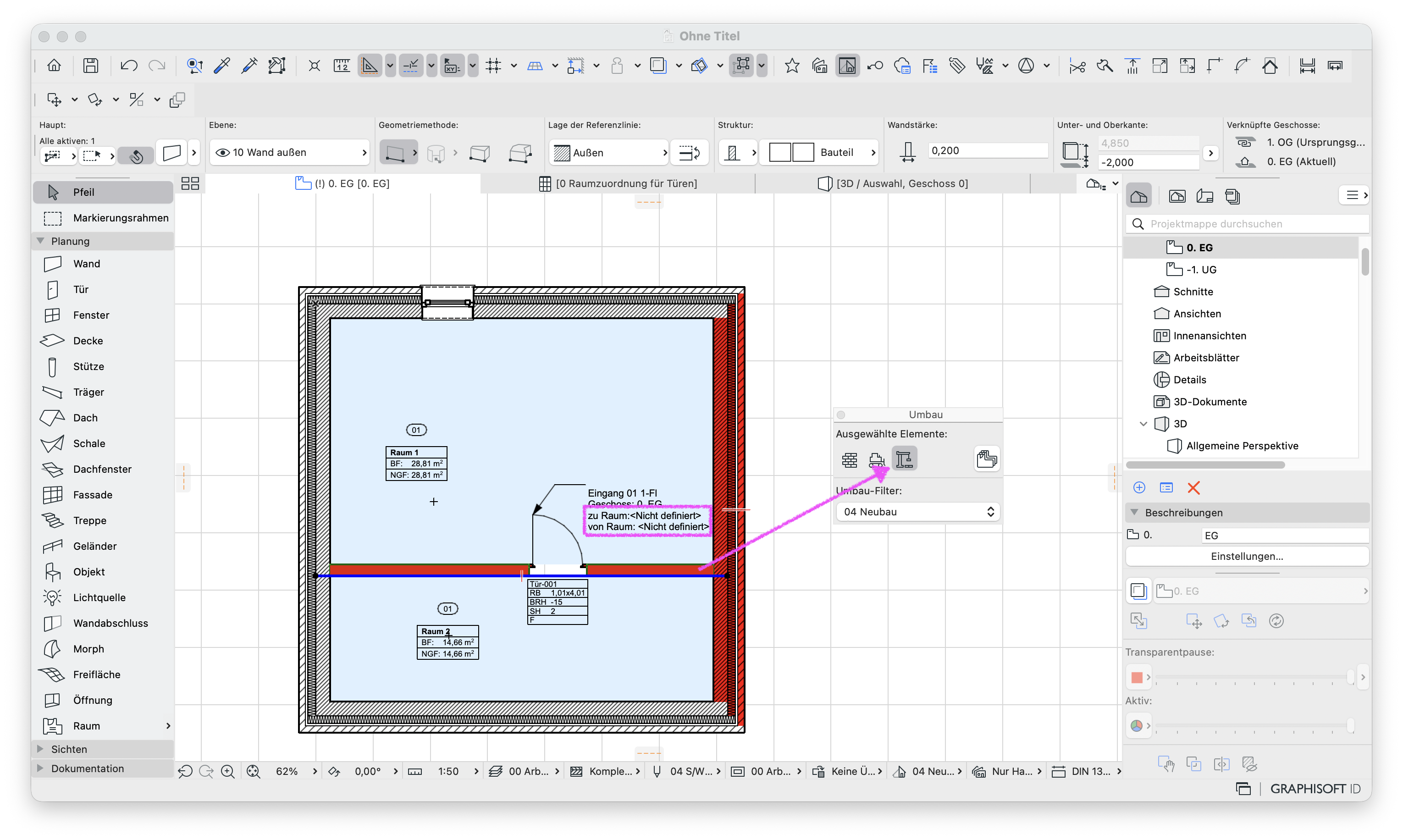Activate the Dach tool

[x=103, y=418]
